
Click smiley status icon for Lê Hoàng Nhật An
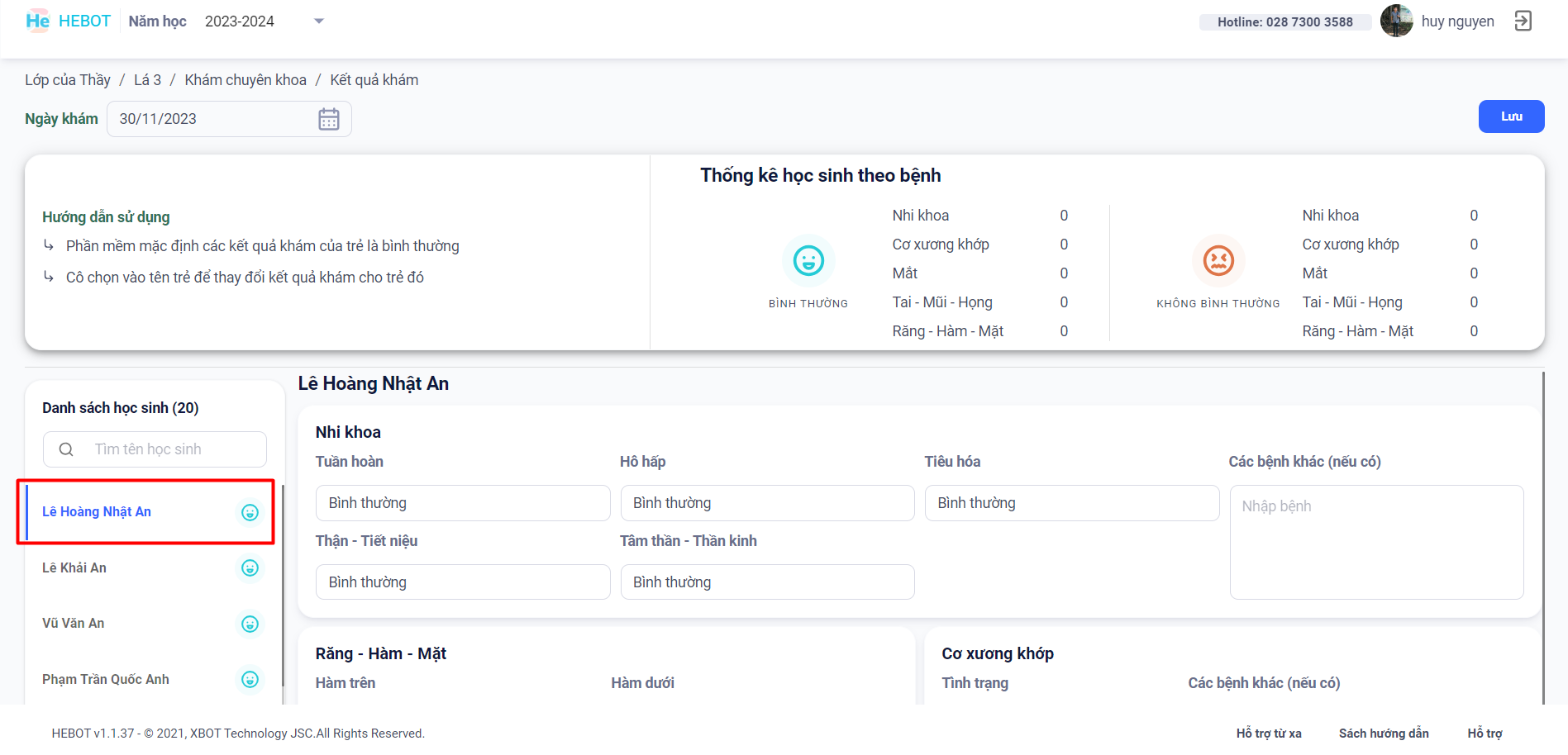(x=250, y=513)
